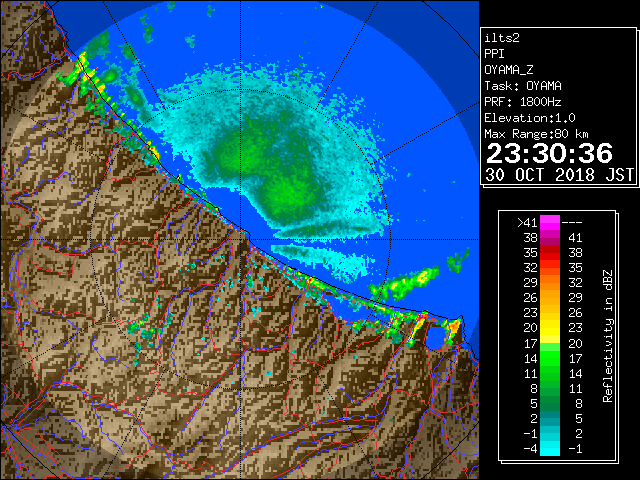Click the "Task: OYAMA" line

(x=523, y=86)
